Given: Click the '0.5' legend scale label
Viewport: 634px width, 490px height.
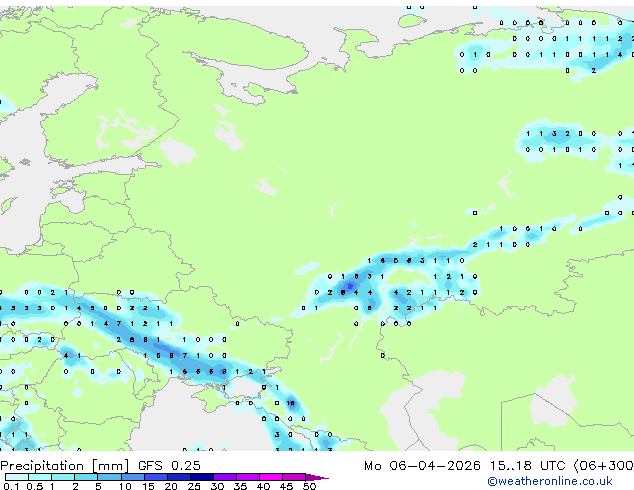Looking at the screenshot, I should (35, 486).
